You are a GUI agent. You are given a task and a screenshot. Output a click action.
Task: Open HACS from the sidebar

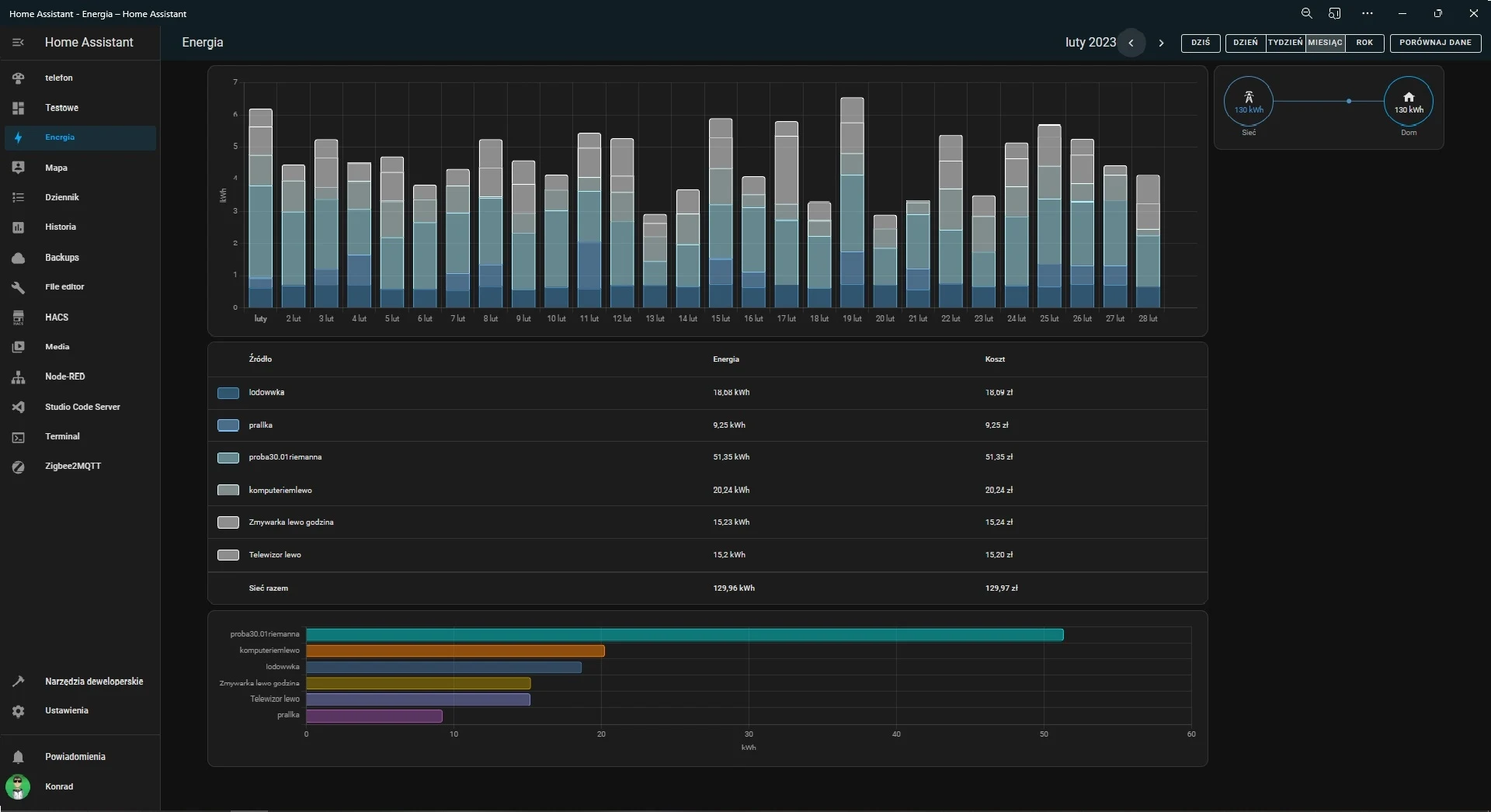[x=19, y=318]
